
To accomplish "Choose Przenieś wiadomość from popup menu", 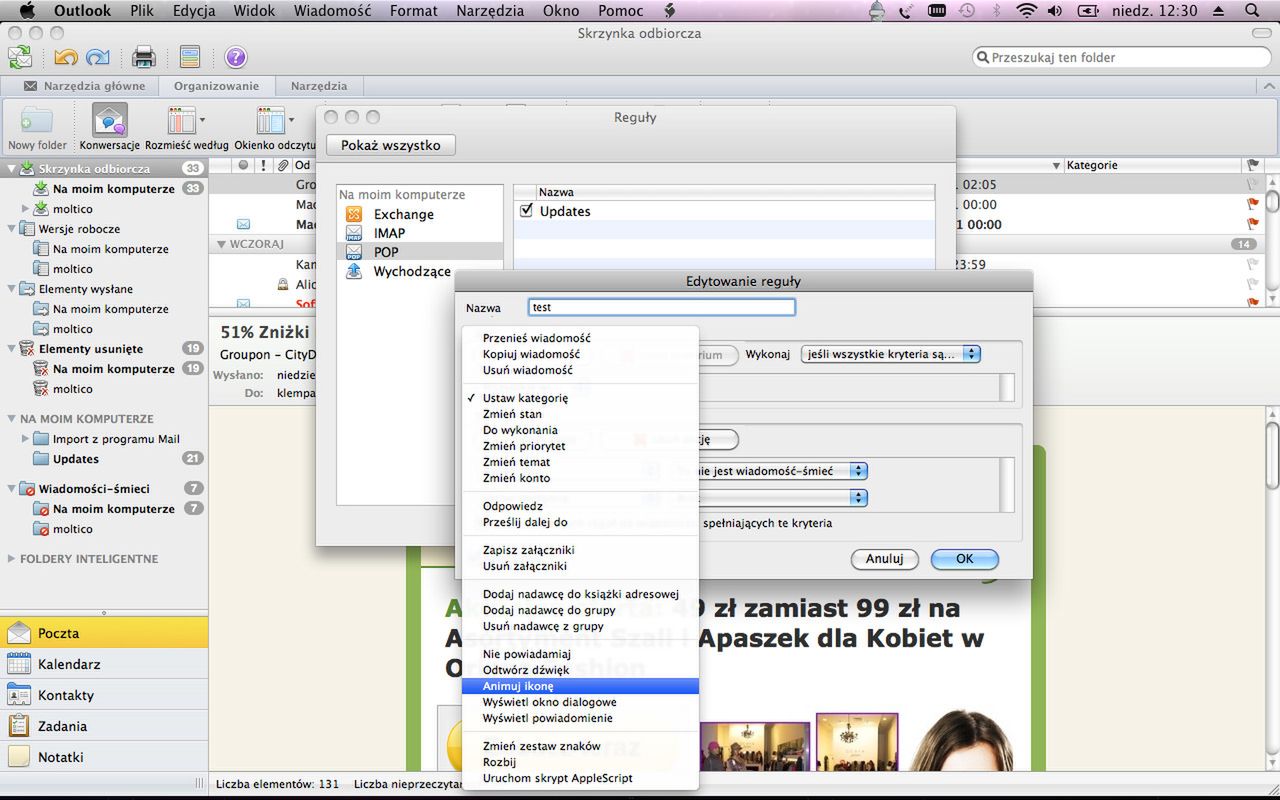I will [x=580, y=338].
